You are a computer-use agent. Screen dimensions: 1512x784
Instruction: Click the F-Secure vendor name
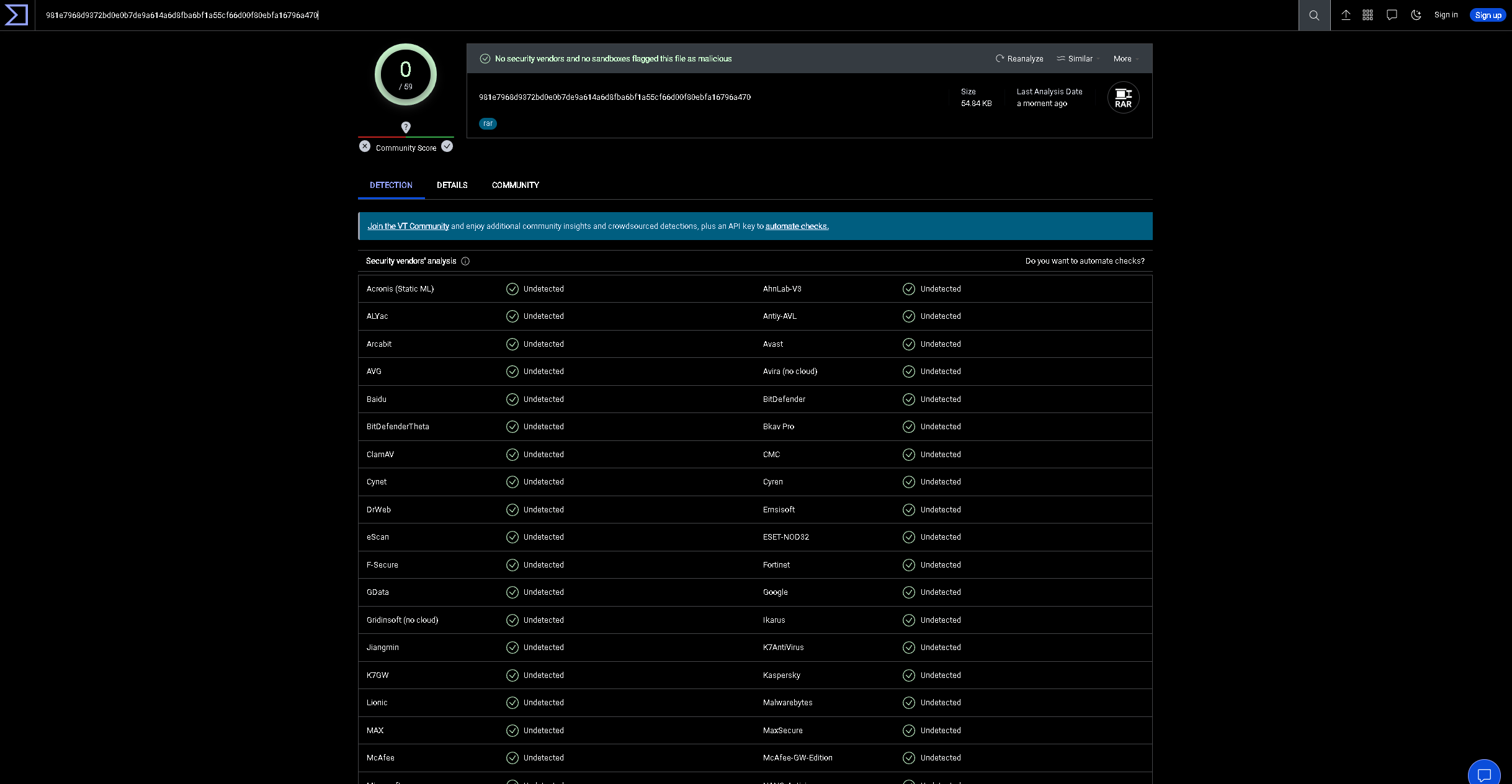tap(382, 565)
